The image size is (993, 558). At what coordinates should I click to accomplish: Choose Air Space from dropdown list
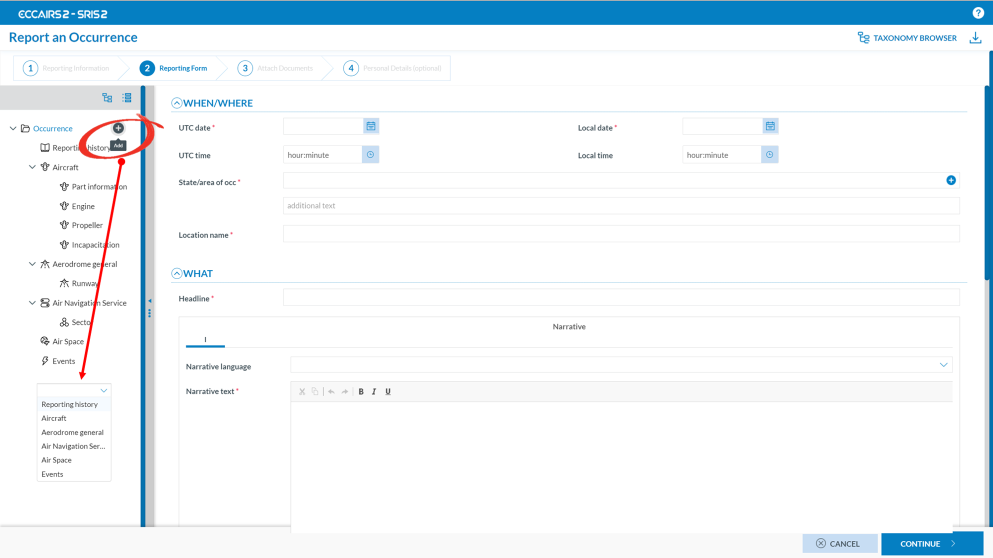tap(73, 460)
